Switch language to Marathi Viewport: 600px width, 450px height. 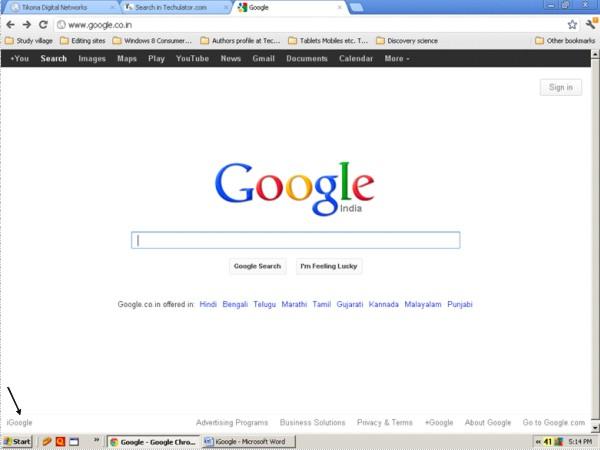pyautogui.click(x=294, y=304)
